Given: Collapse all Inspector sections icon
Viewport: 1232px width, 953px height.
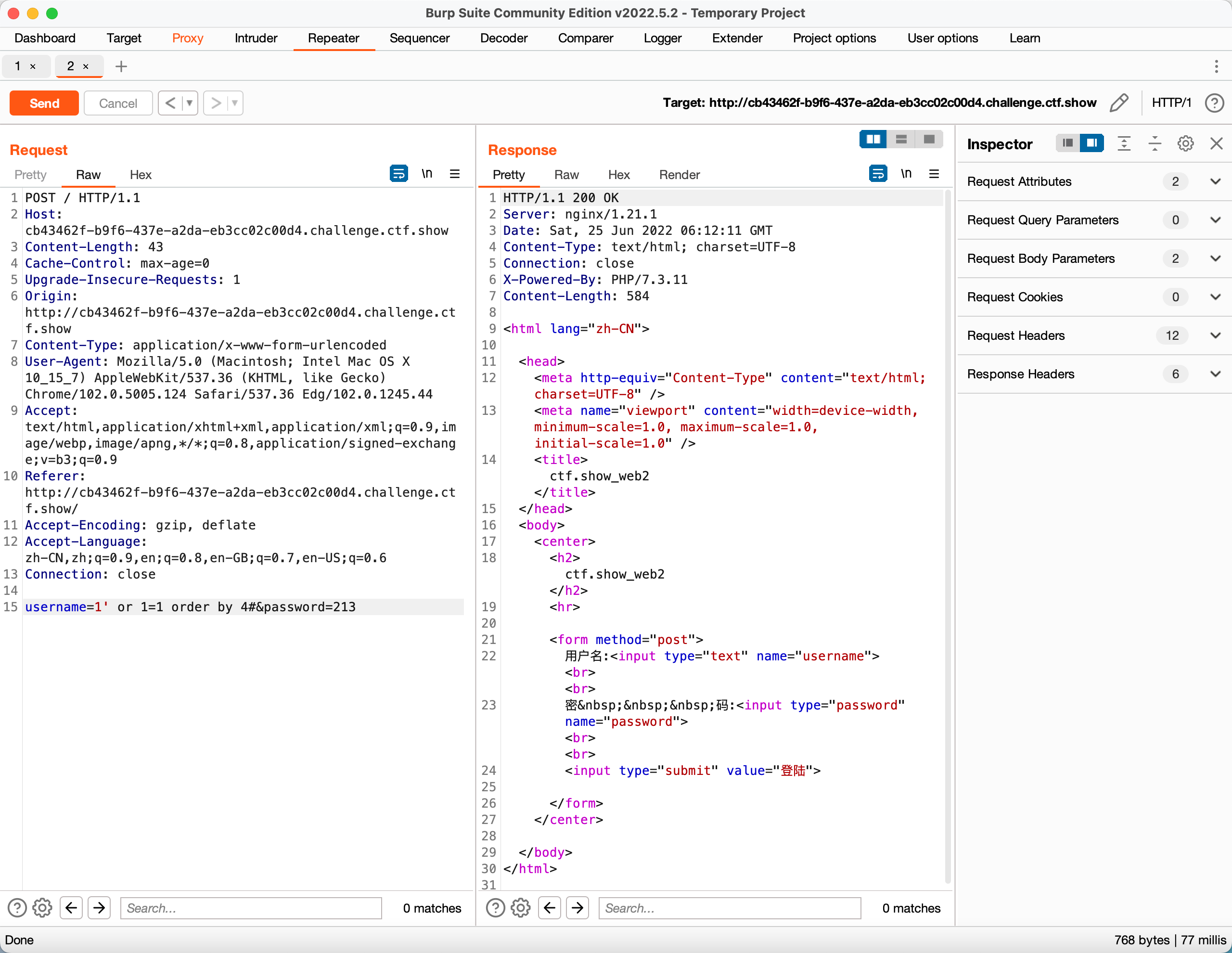Looking at the screenshot, I should pyautogui.click(x=1155, y=143).
